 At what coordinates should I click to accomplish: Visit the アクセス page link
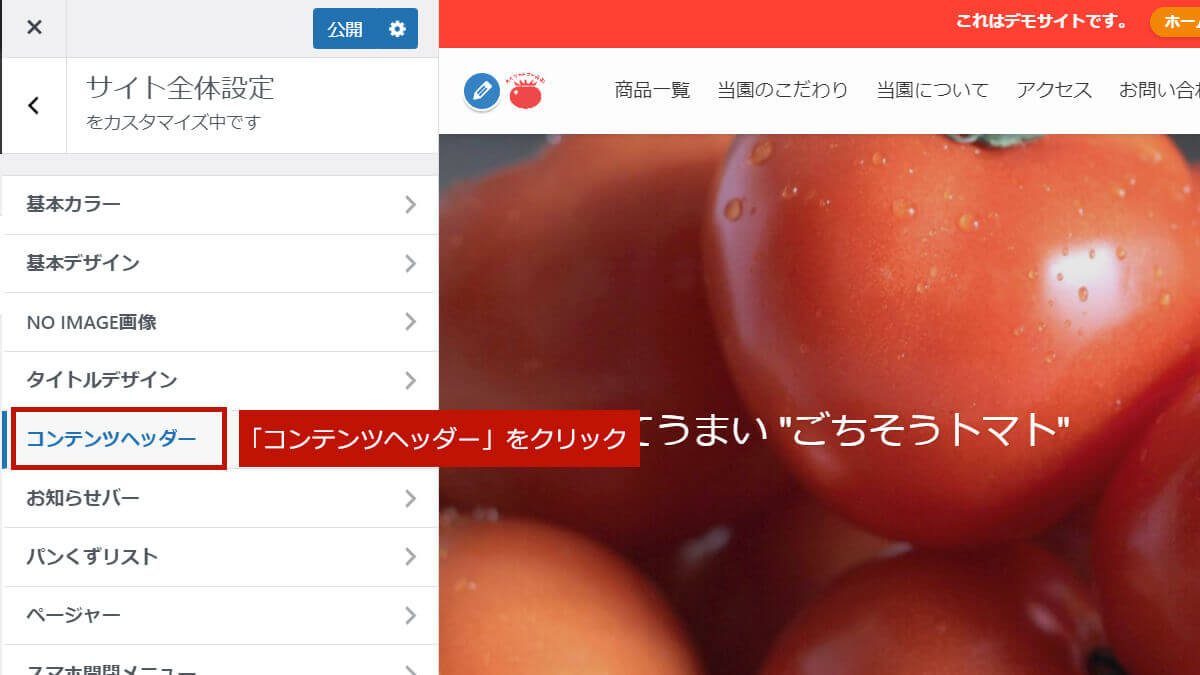pyautogui.click(x=1054, y=90)
